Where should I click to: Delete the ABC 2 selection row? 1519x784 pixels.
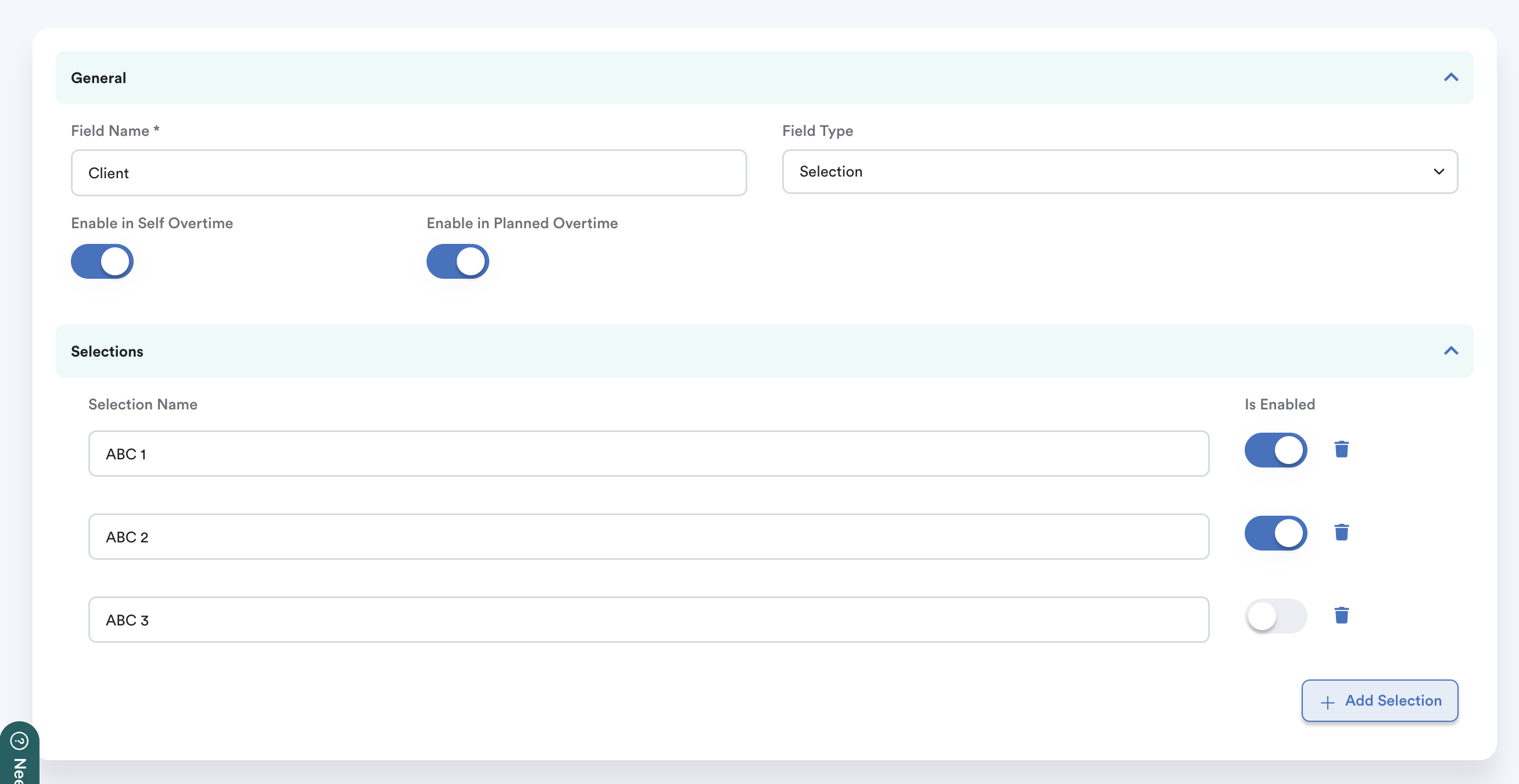click(x=1342, y=533)
